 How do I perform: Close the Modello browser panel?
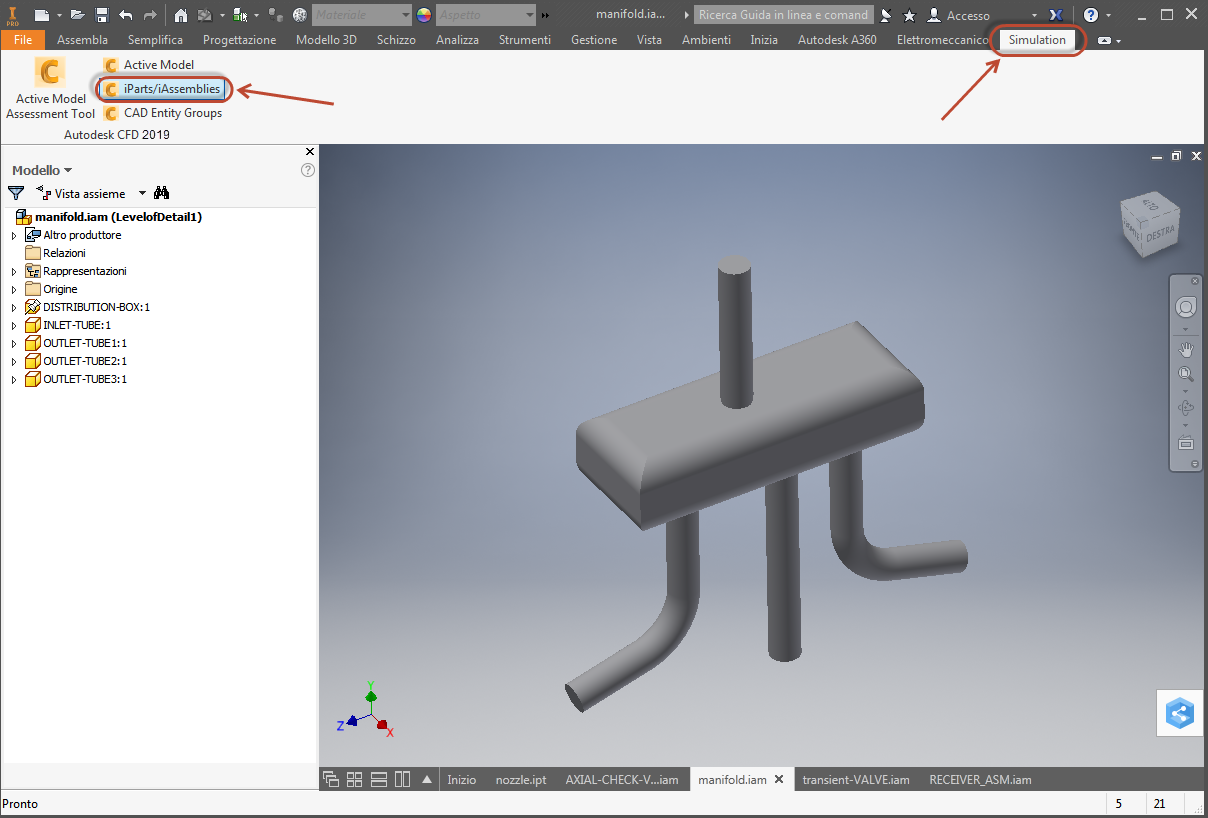click(309, 152)
